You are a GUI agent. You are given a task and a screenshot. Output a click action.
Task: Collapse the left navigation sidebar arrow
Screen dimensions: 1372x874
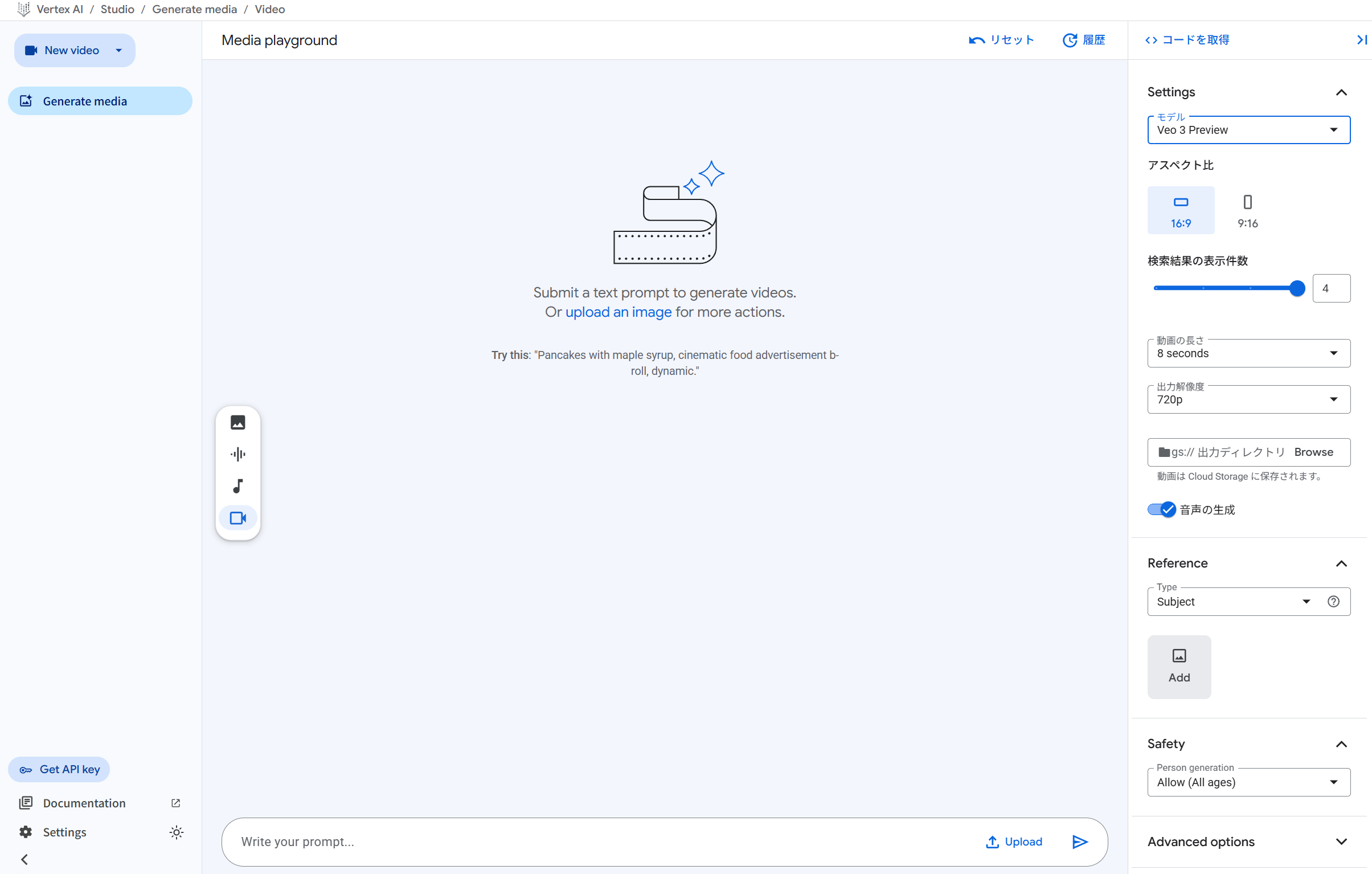[24, 859]
